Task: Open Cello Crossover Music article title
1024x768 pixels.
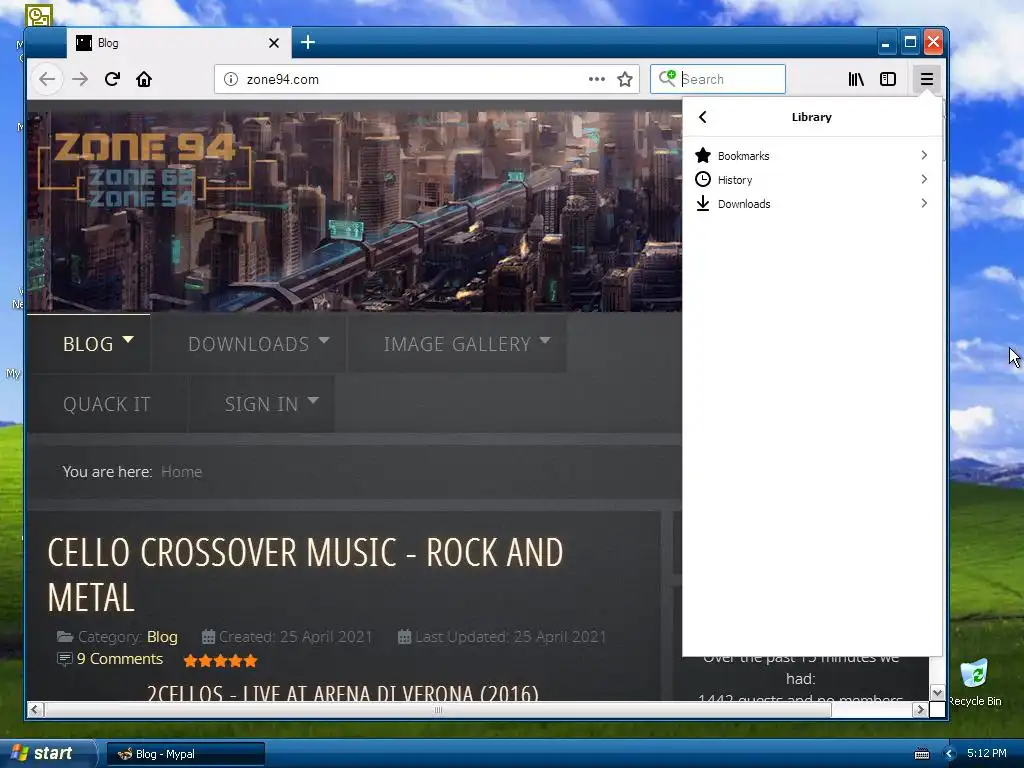Action: click(306, 575)
